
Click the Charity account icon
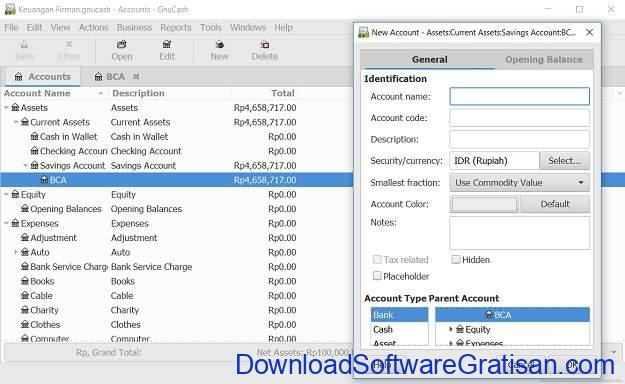[25, 310]
